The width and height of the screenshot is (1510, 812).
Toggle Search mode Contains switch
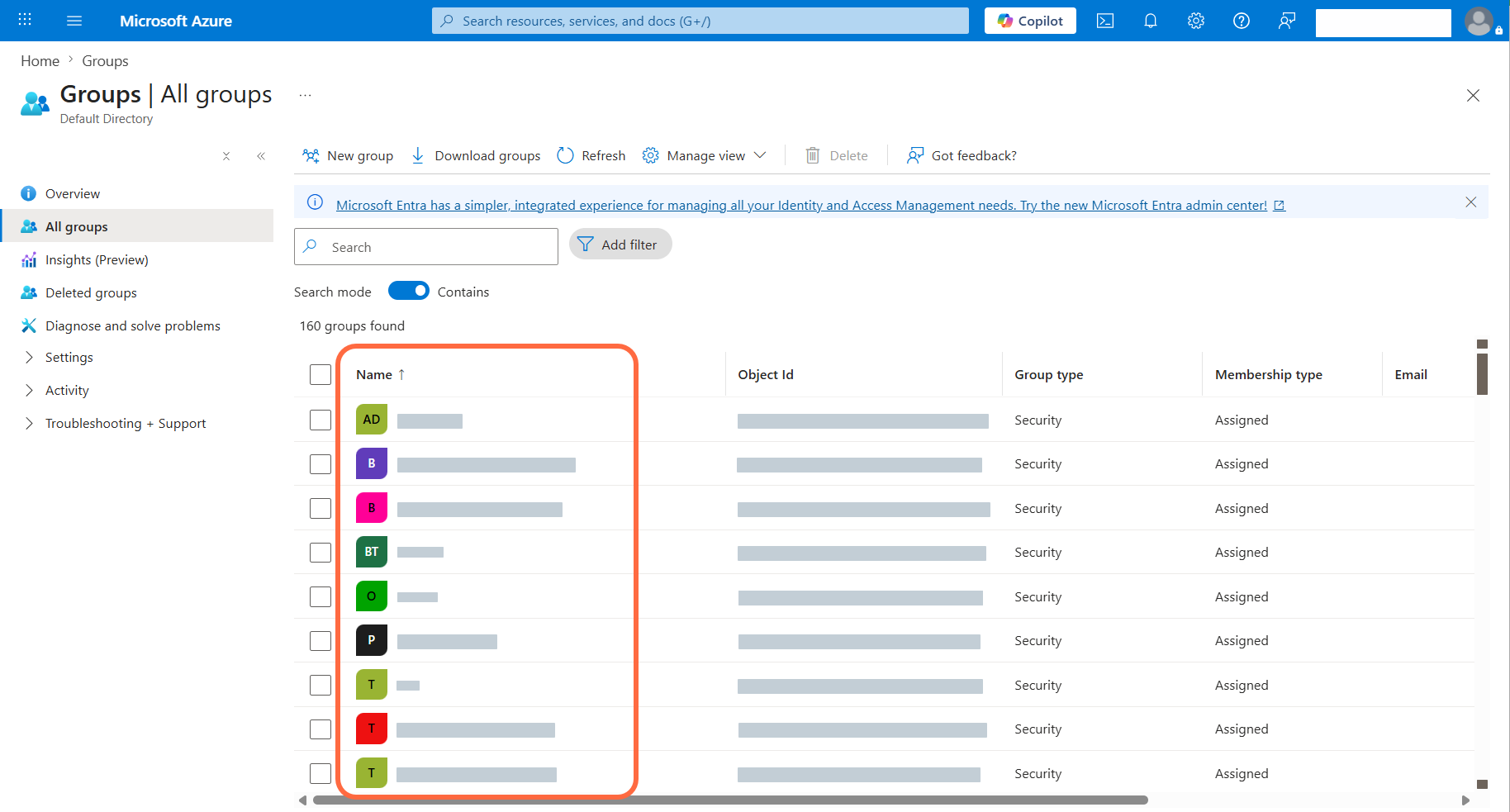click(409, 291)
